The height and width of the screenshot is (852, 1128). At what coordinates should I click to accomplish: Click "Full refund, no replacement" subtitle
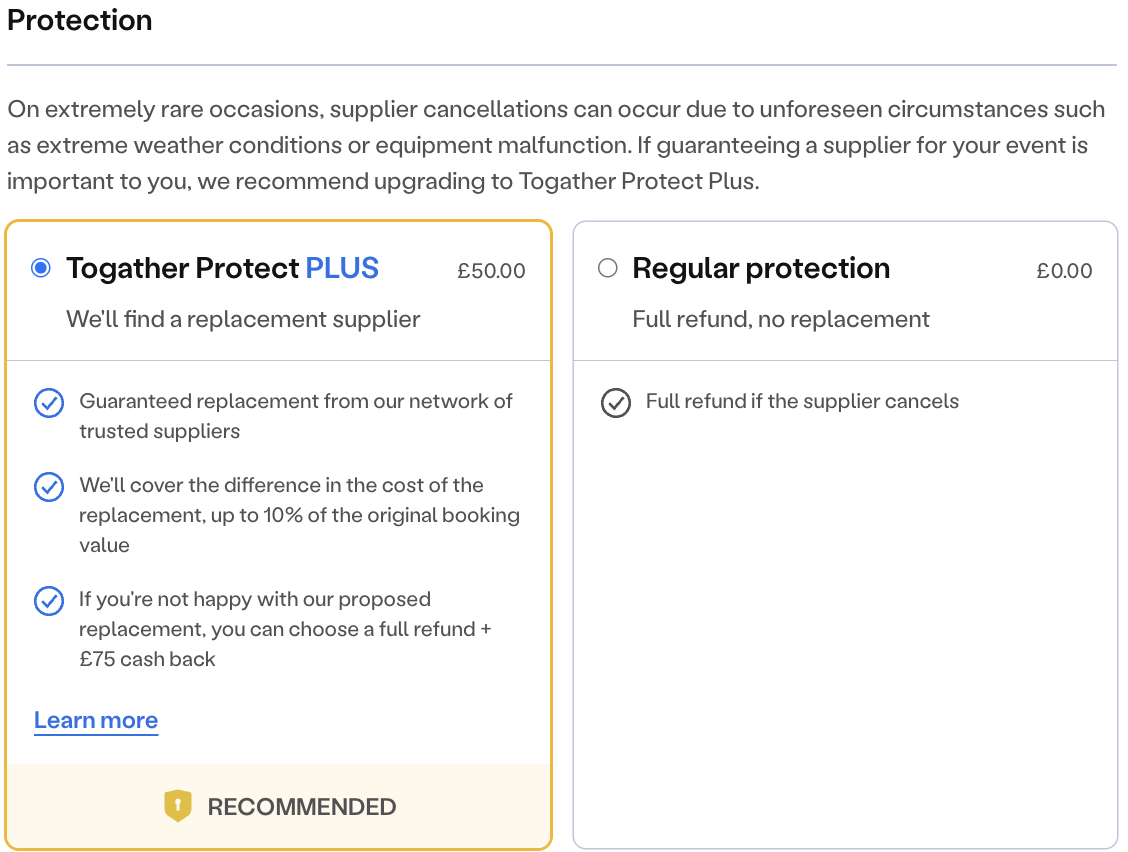pos(781,320)
